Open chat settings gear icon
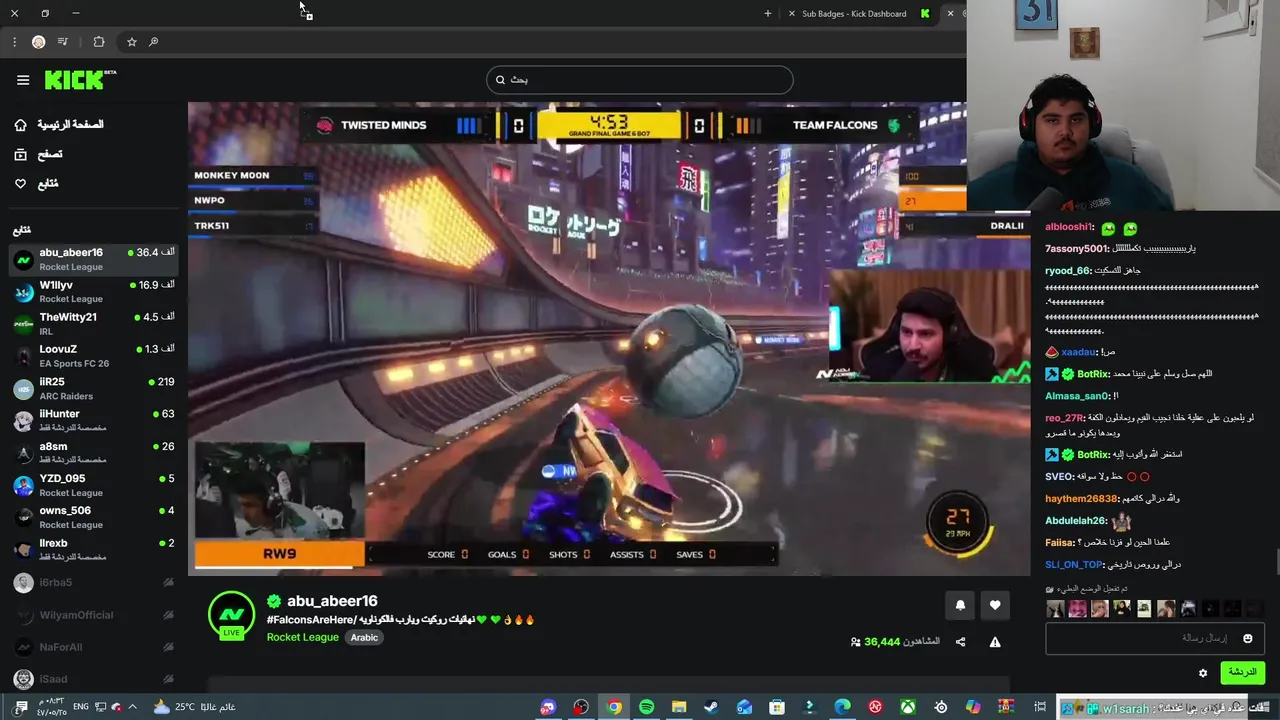The width and height of the screenshot is (1280, 720). [x=1203, y=673]
